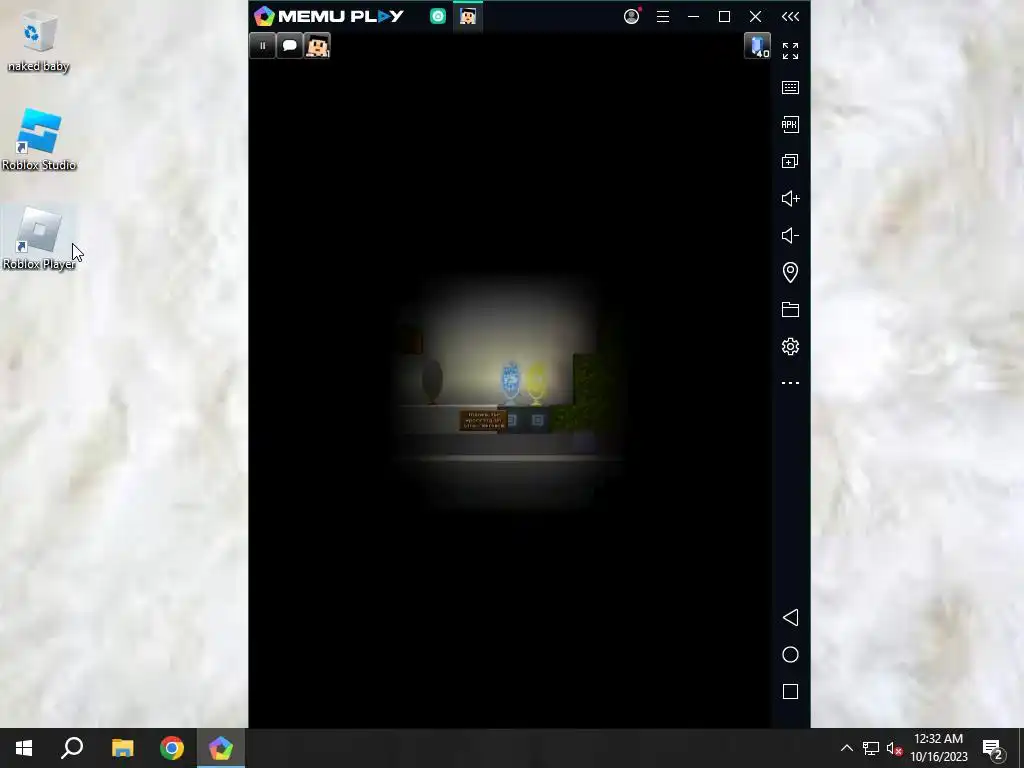Select the Recycle Bin named naked baby
Image resolution: width=1024 pixels, height=768 pixels.
[x=39, y=41]
